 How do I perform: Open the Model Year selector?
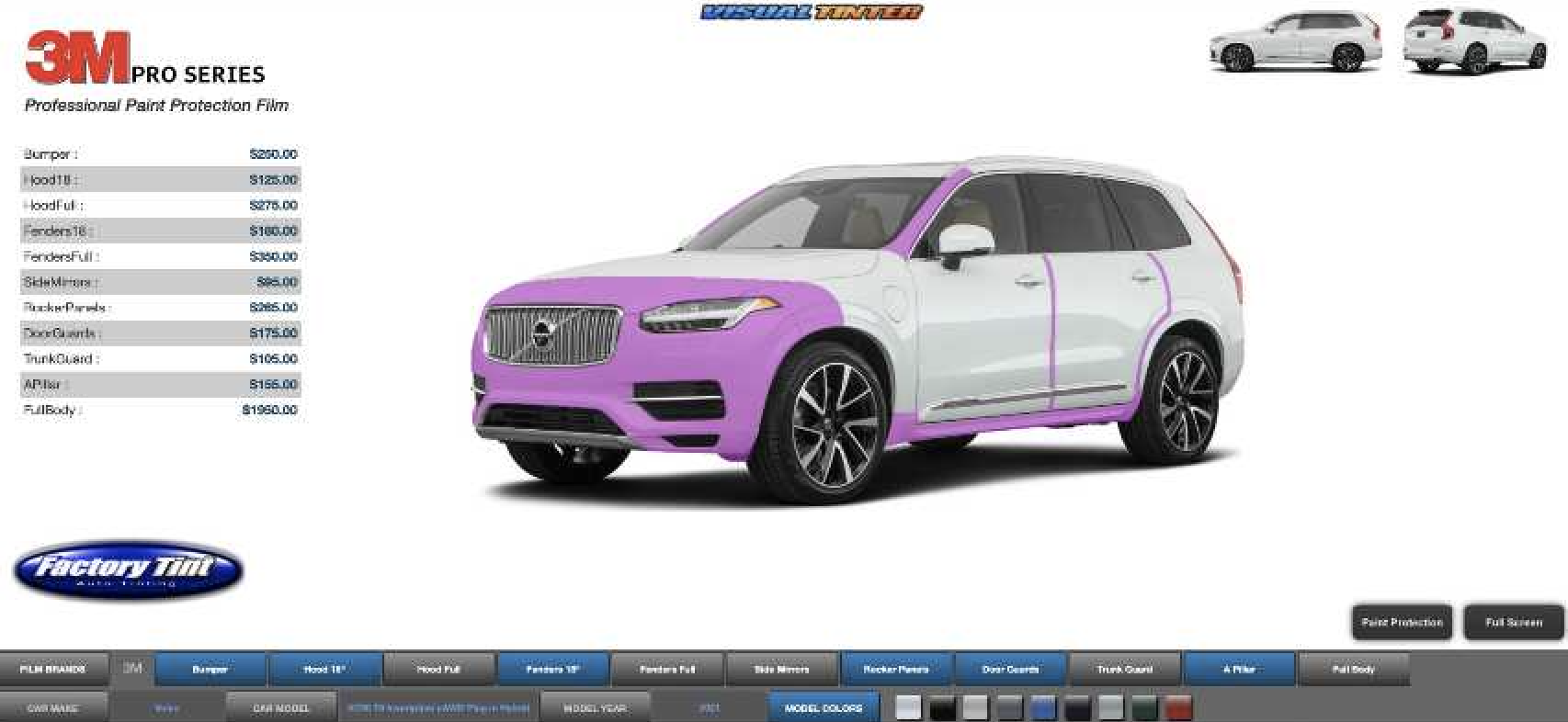click(x=594, y=708)
